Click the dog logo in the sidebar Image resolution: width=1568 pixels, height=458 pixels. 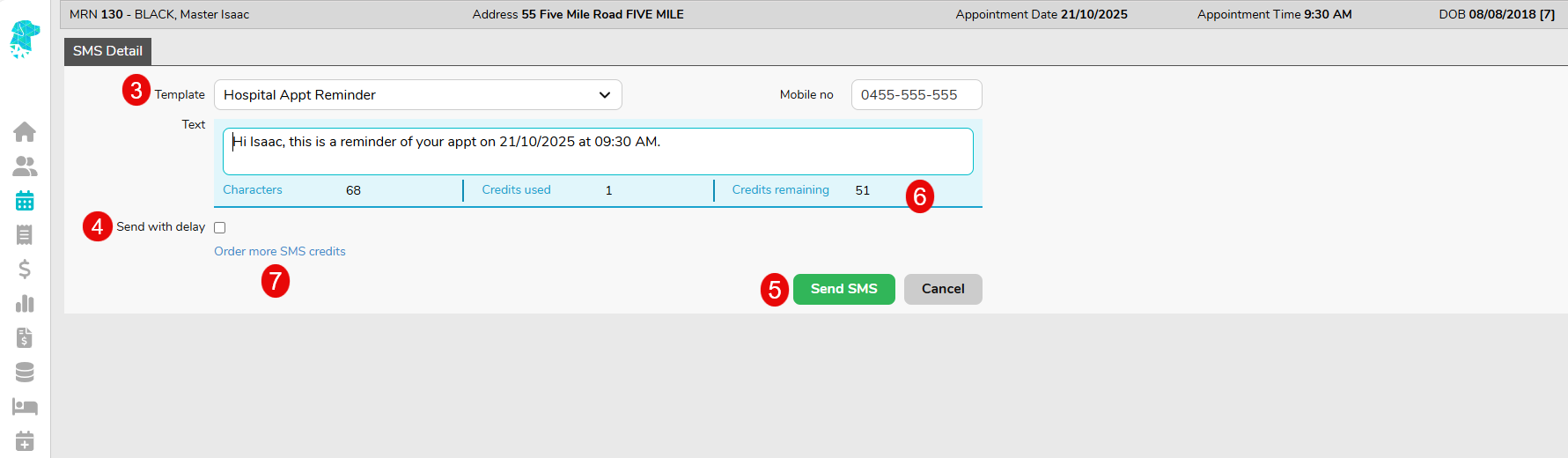click(25, 39)
